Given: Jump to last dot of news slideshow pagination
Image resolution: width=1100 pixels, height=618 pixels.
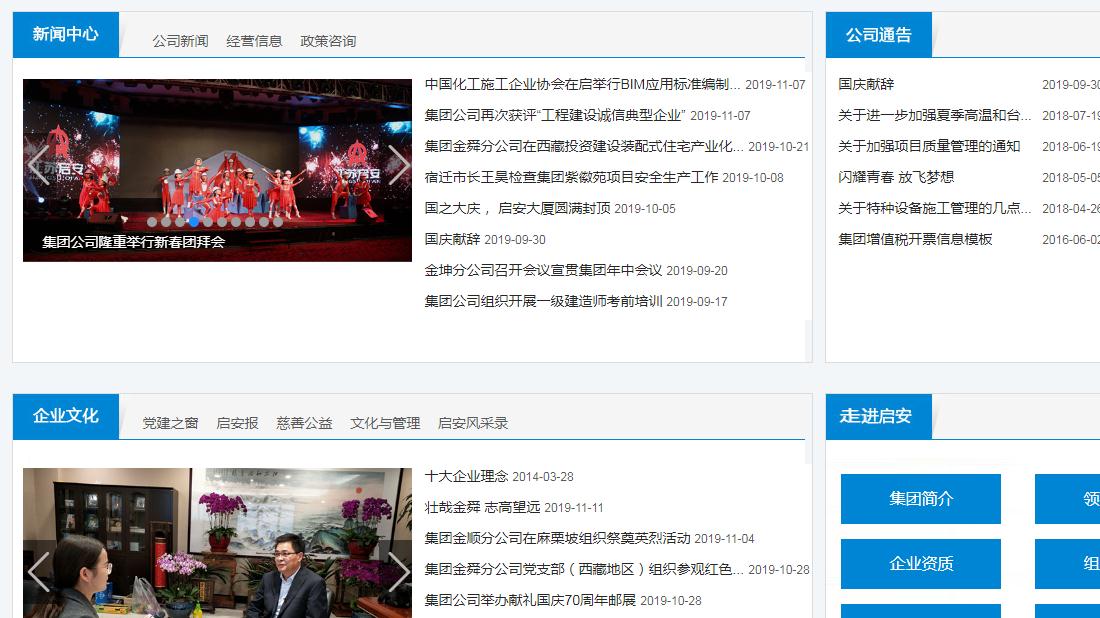Looking at the screenshot, I should (278, 222).
